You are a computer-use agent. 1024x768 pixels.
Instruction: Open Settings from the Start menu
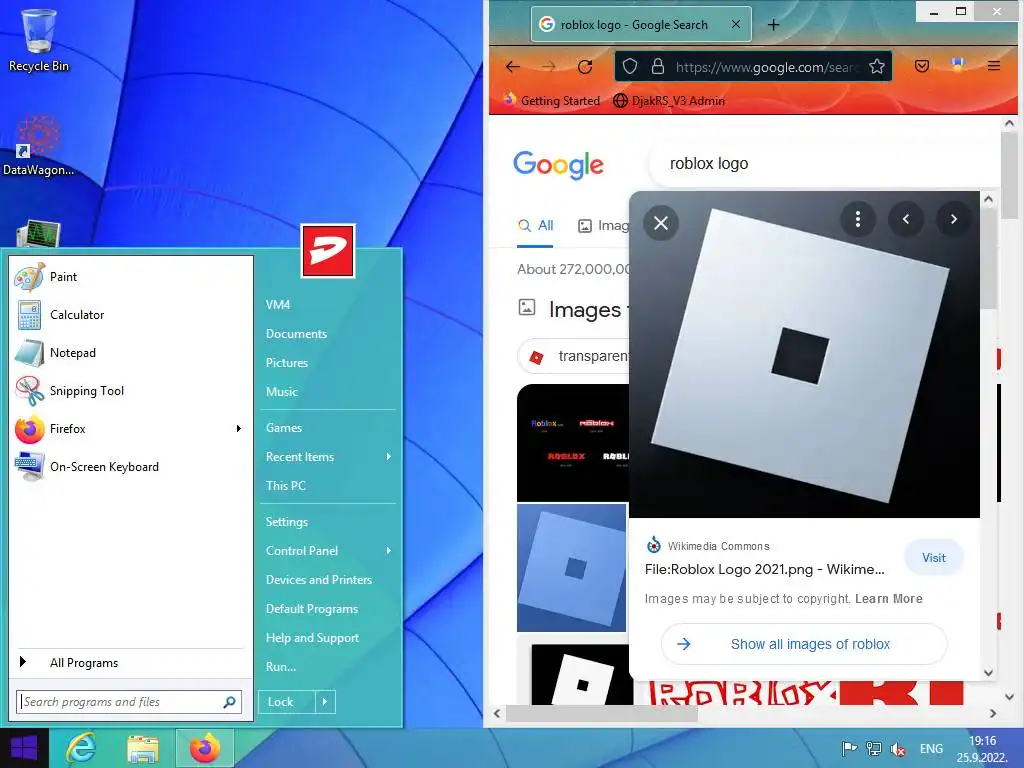click(287, 522)
